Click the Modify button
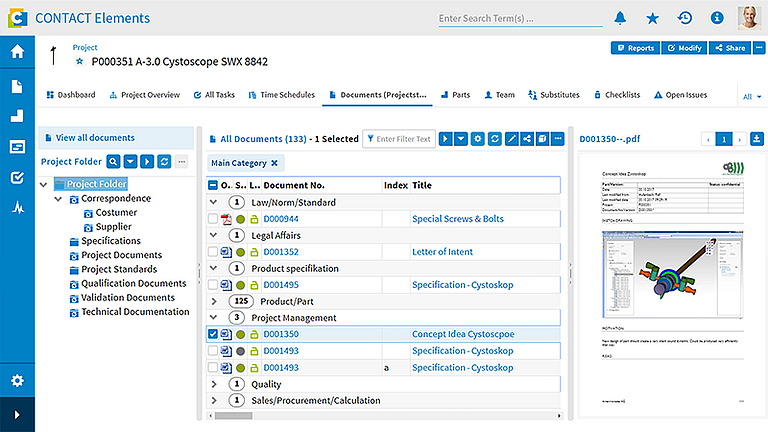Screen dimensions: 768x432 684,48
